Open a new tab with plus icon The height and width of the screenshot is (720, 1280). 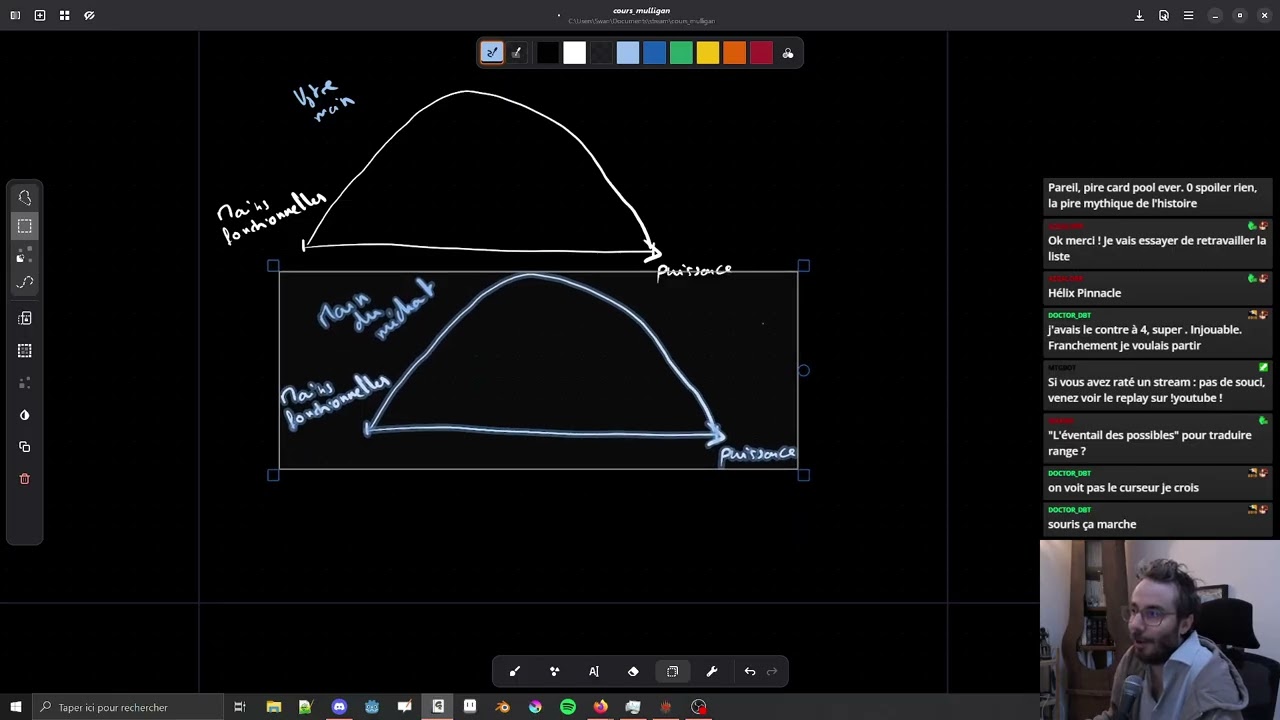click(40, 15)
